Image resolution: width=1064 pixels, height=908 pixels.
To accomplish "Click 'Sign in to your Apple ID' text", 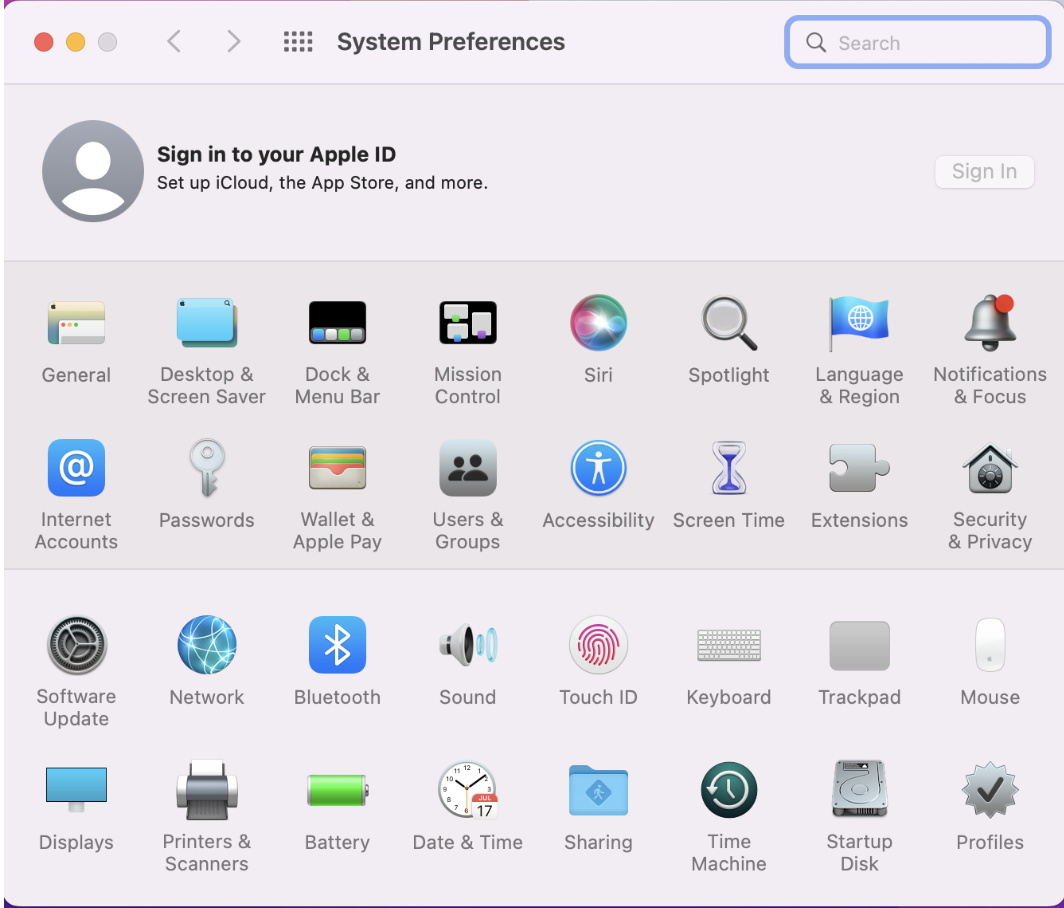I will coord(276,155).
